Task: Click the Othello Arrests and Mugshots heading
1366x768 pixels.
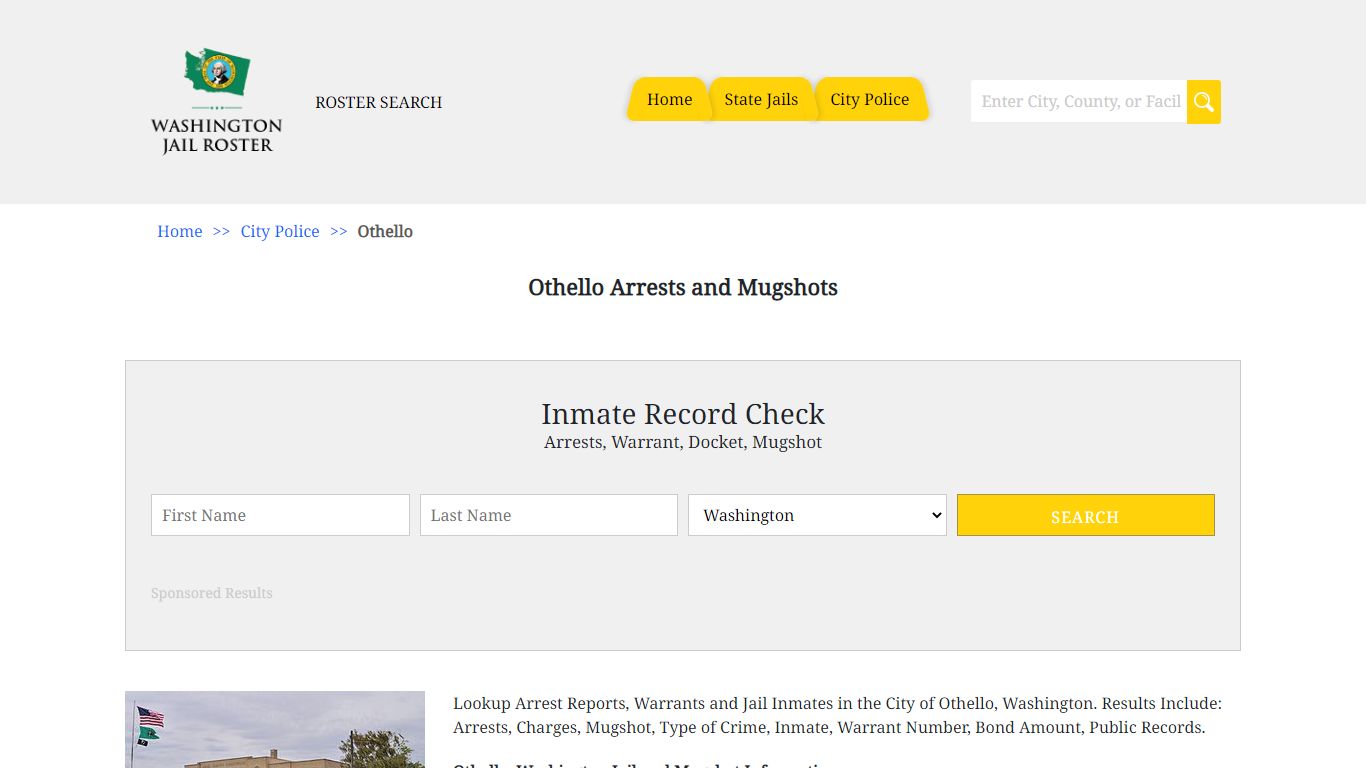Action: coord(683,288)
